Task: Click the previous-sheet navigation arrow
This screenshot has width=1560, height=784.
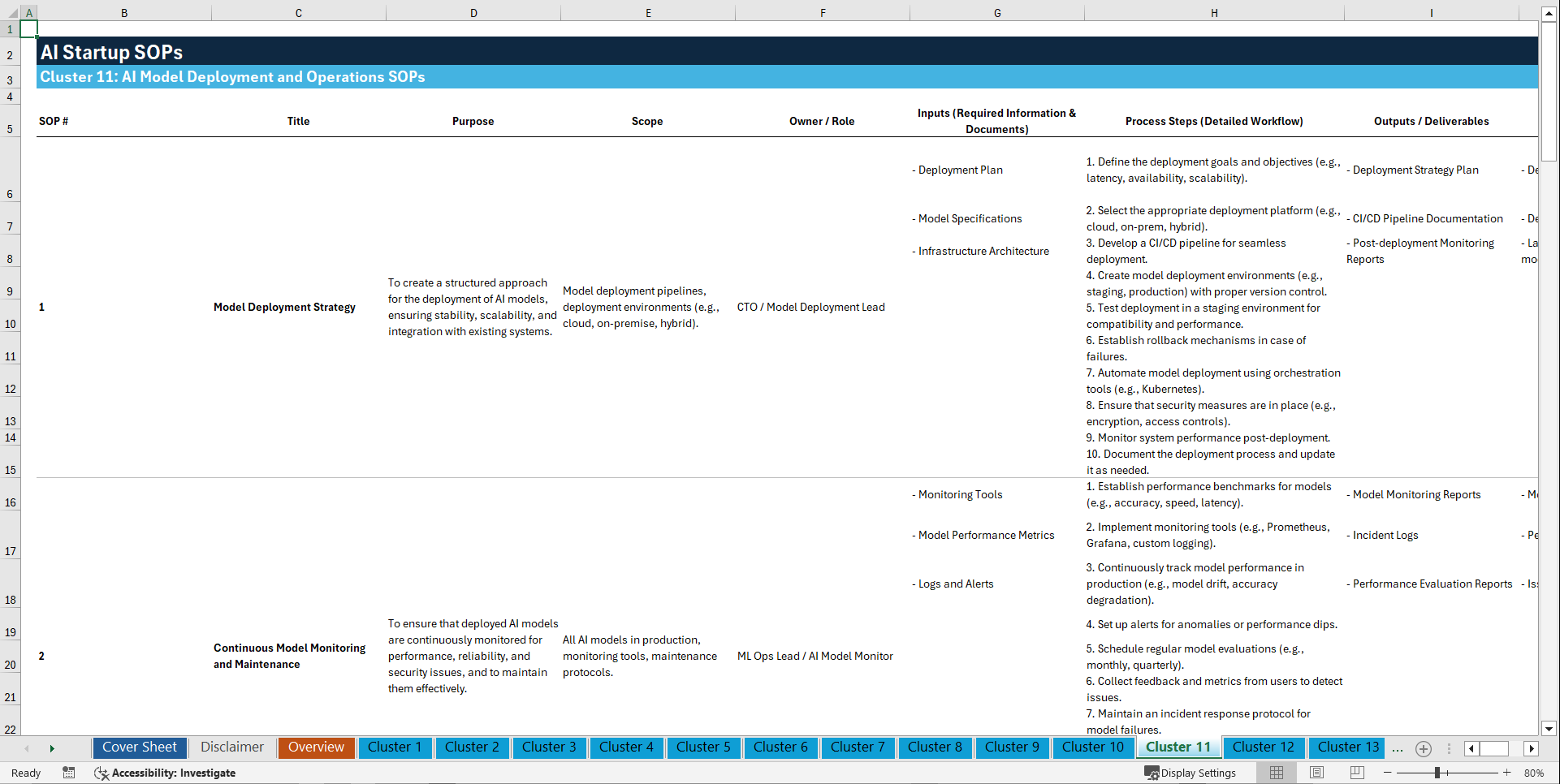Action: tap(27, 748)
